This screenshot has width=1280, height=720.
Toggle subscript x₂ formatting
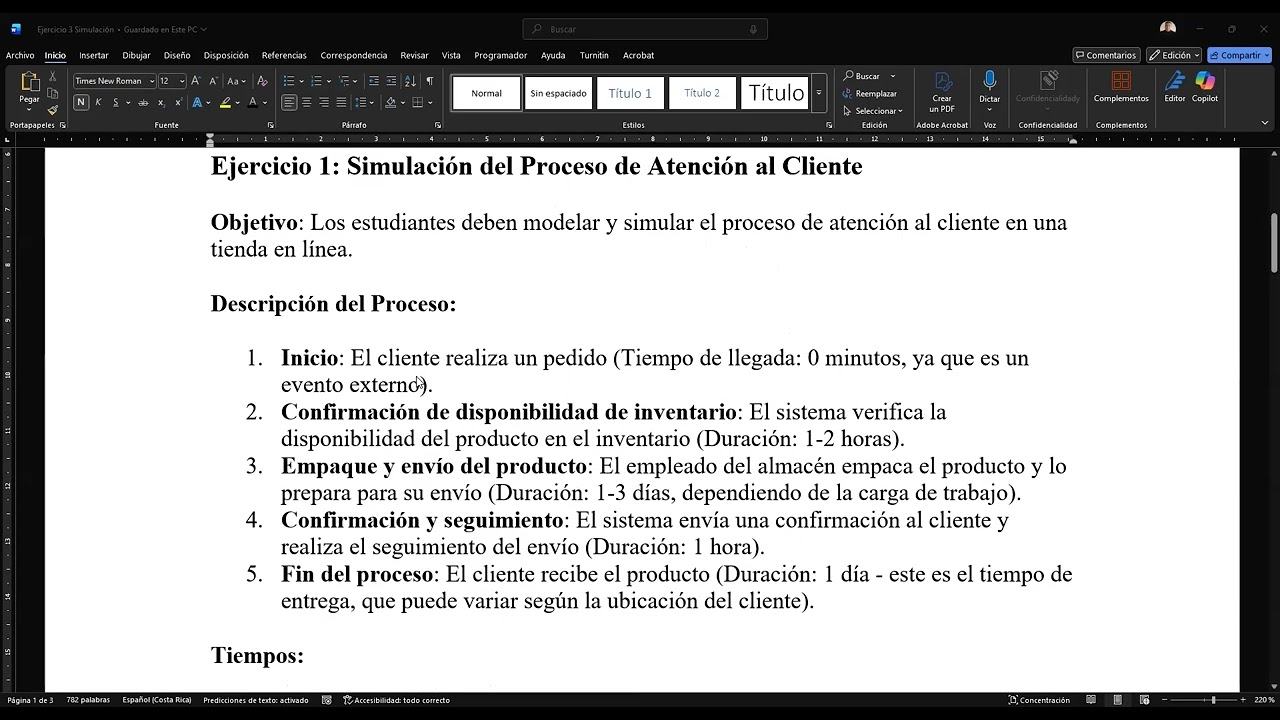point(162,102)
